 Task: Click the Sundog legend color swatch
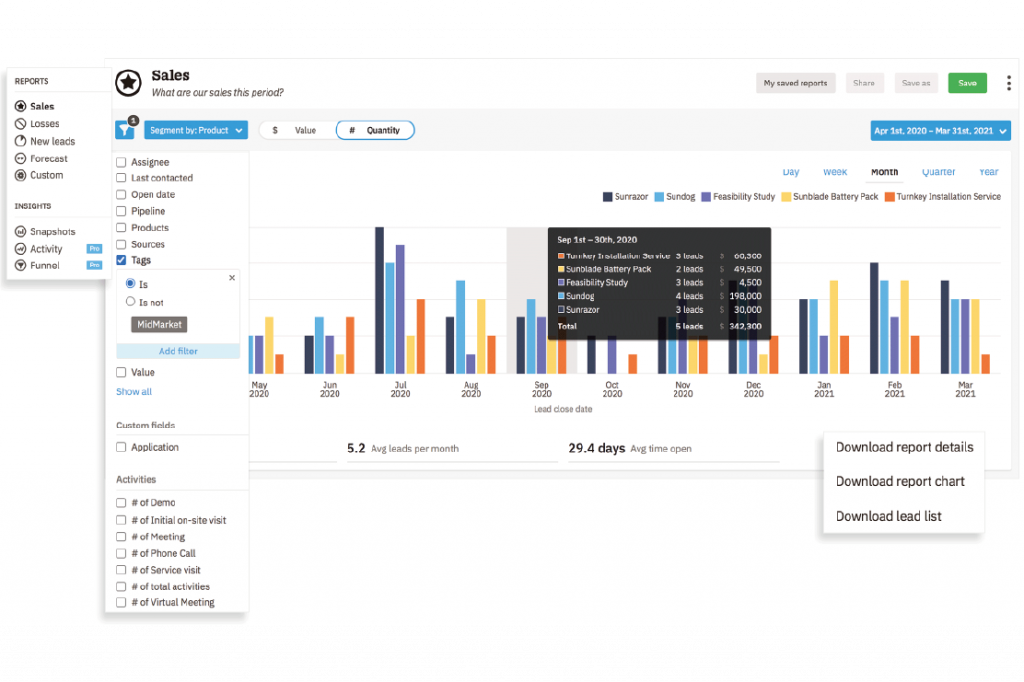coord(659,197)
